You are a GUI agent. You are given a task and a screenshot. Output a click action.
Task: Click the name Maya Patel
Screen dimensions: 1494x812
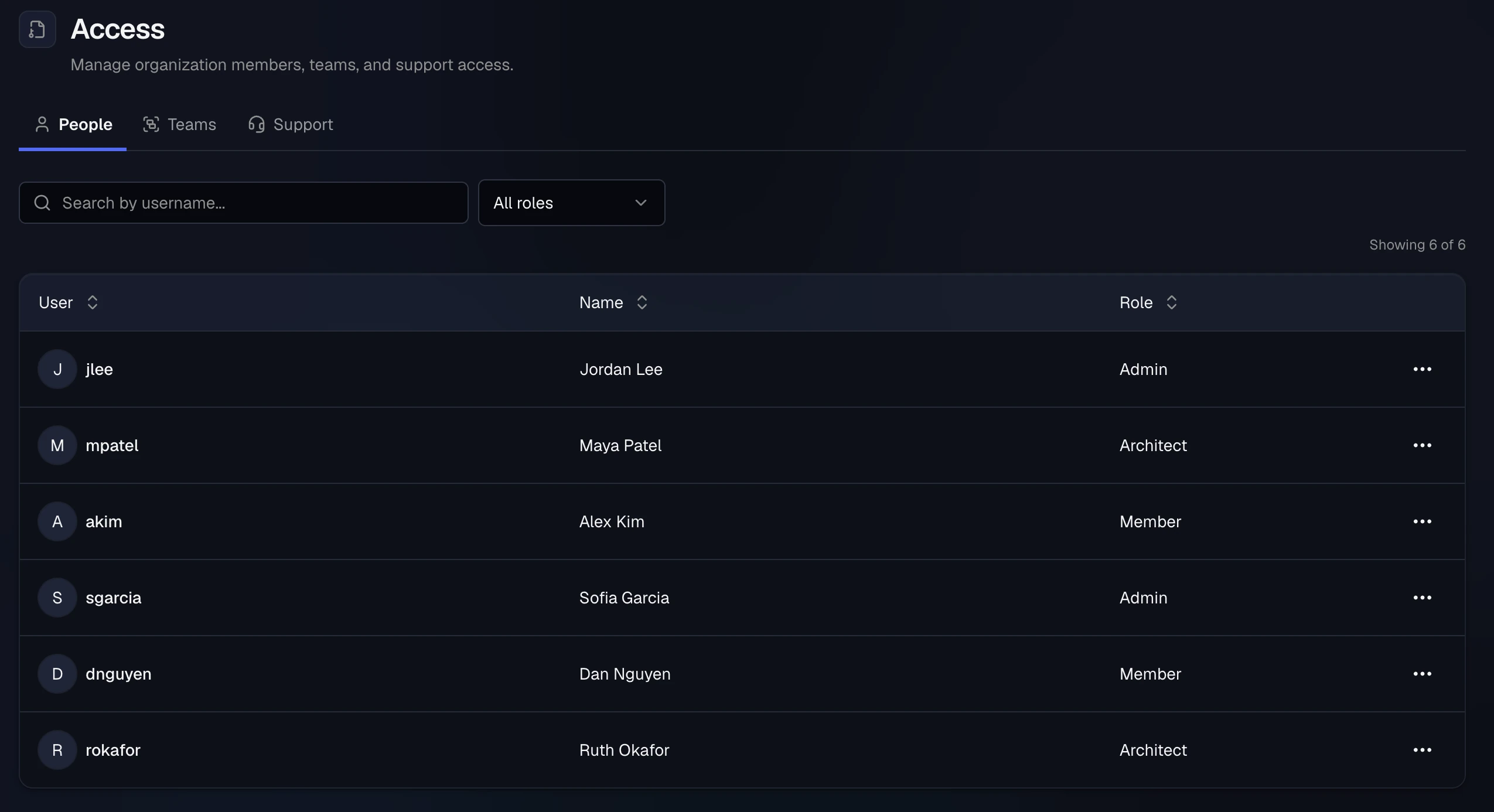[620, 446]
